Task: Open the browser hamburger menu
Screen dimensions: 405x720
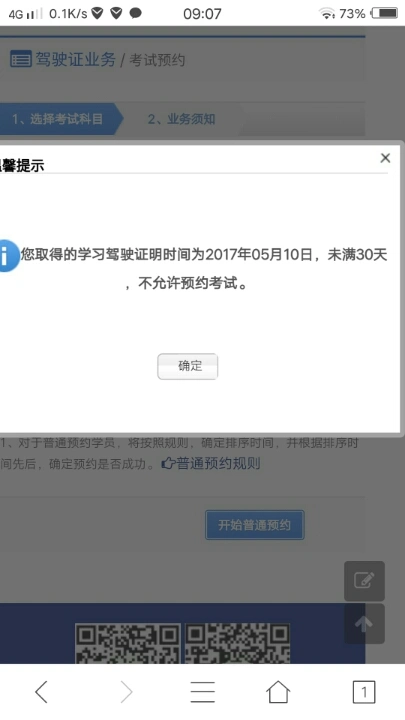Action: 202,692
